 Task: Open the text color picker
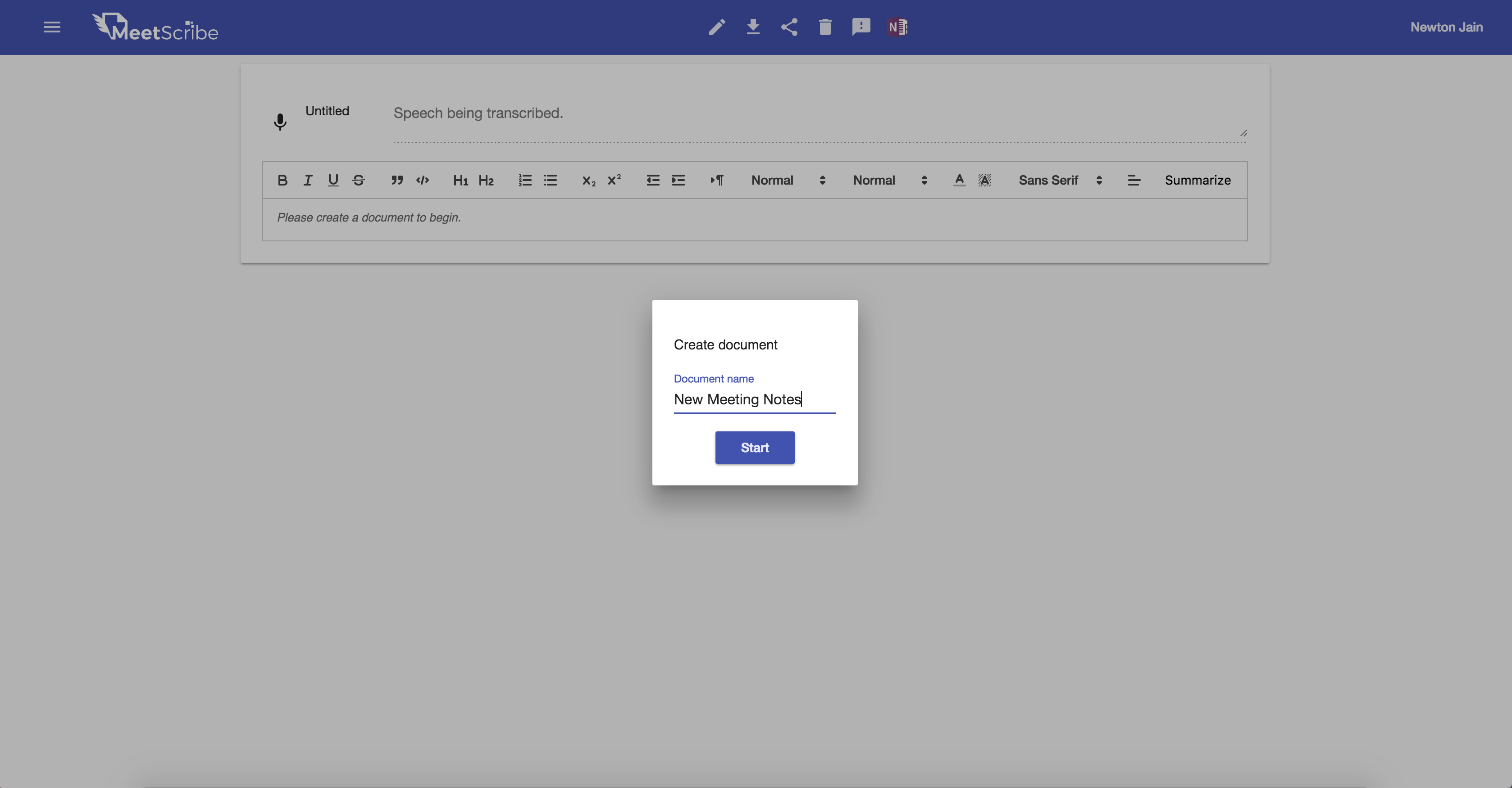pos(959,180)
